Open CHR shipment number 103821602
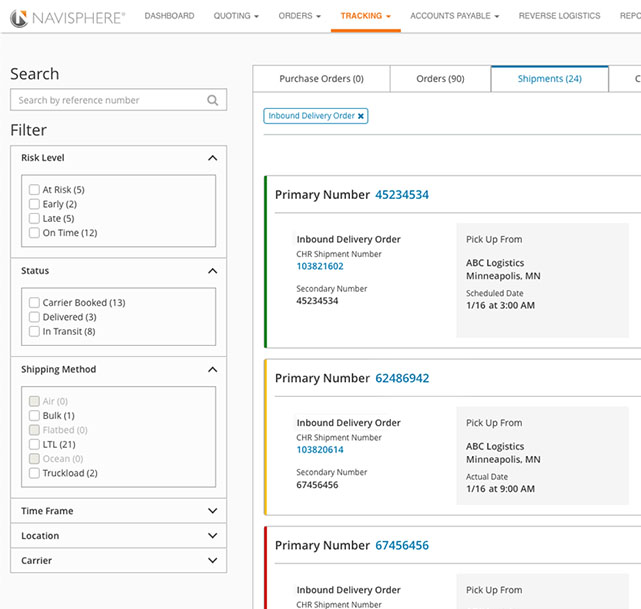The height and width of the screenshot is (609, 641). pos(320,266)
